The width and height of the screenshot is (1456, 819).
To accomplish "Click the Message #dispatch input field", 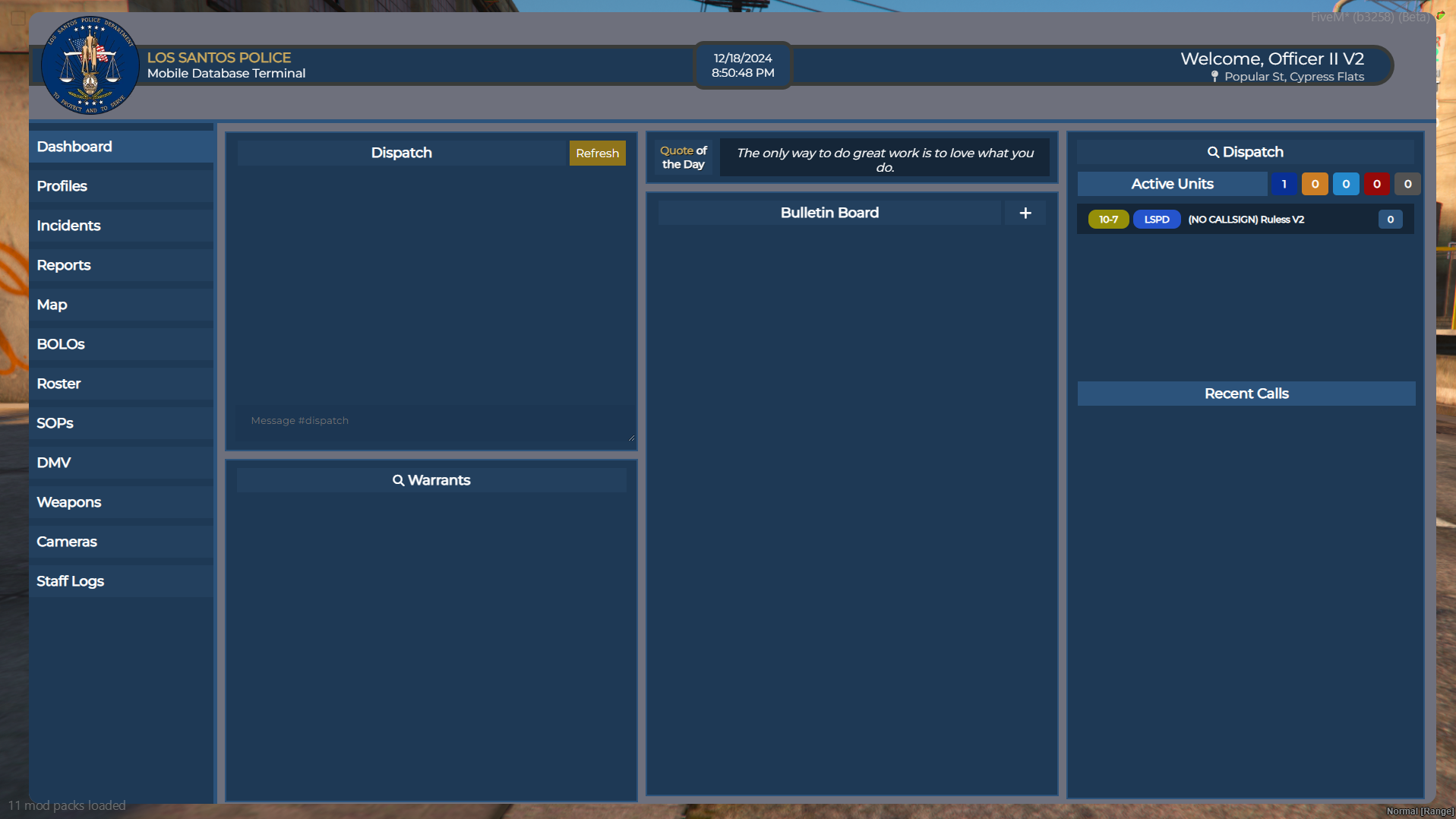I will tap(436, 422).
